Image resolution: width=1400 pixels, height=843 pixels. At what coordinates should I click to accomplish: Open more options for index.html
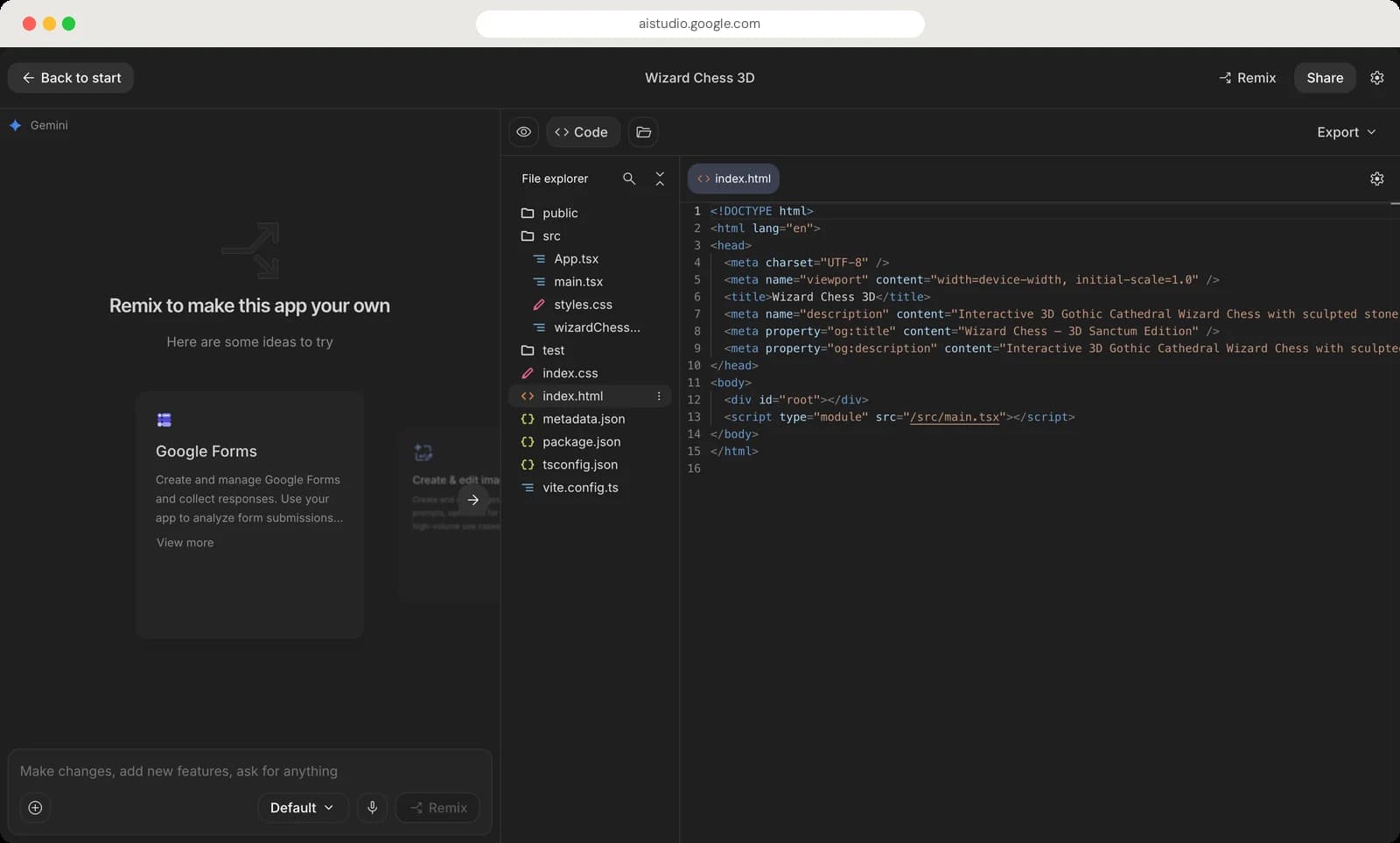coord(659,396)
